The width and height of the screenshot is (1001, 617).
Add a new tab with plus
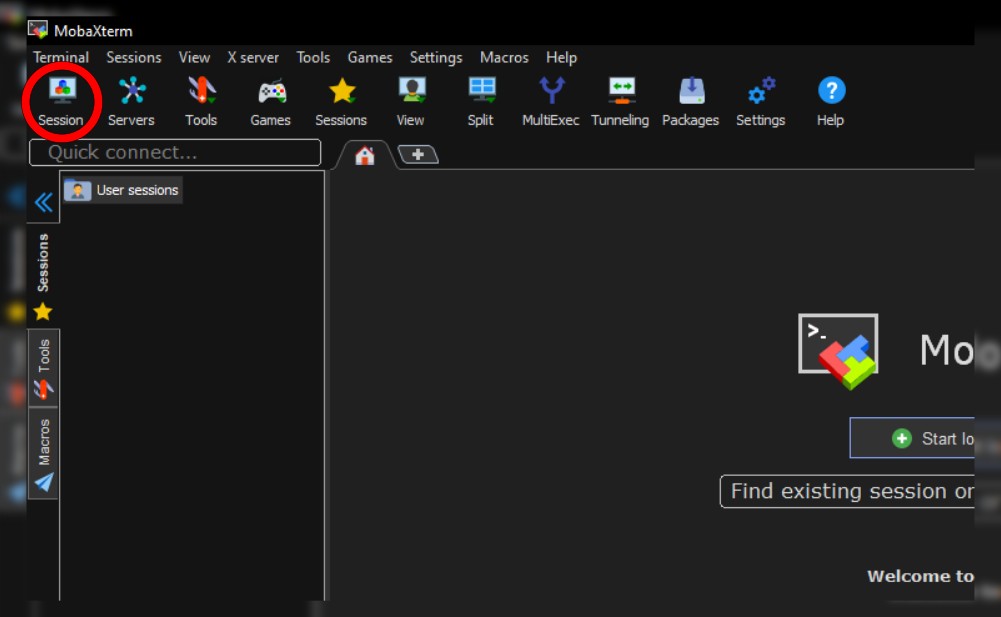[x=418, y=155]
